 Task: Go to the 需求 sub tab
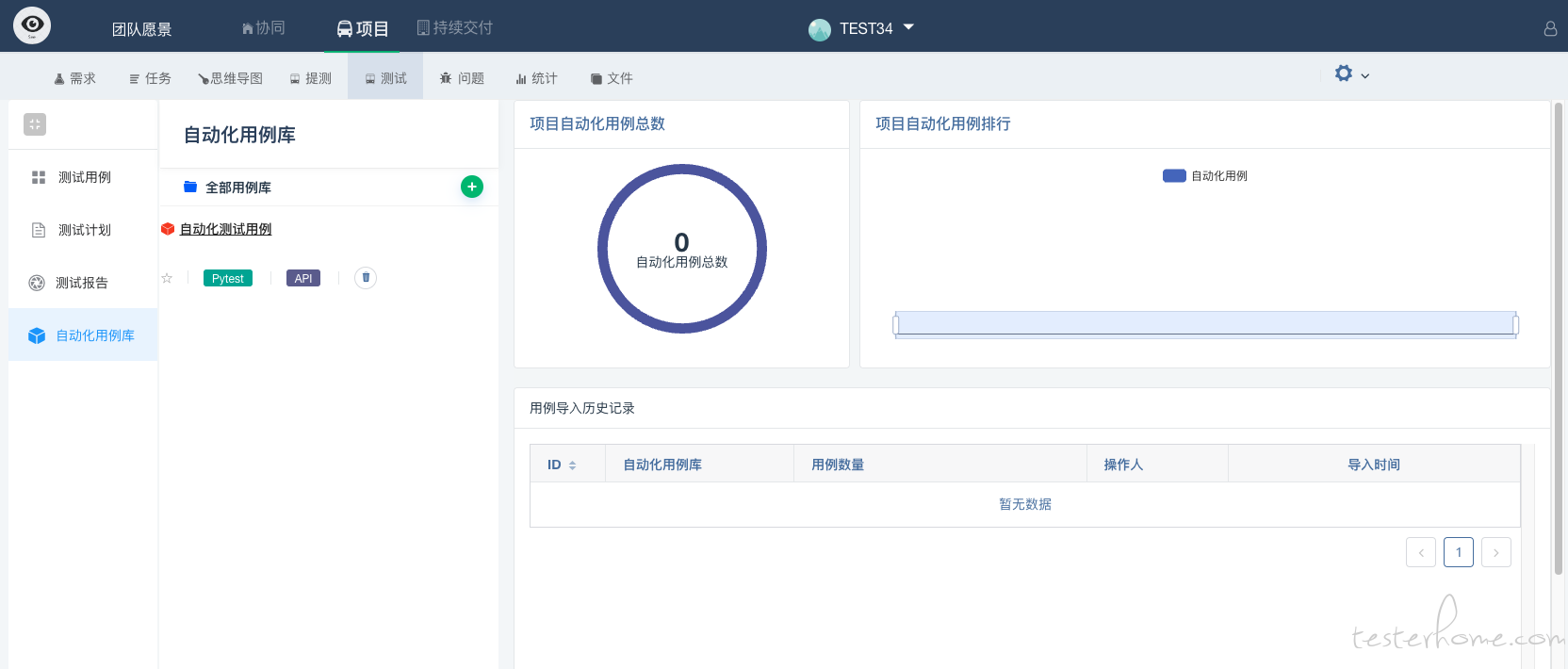pyautogui.click(x=74, y=78)
